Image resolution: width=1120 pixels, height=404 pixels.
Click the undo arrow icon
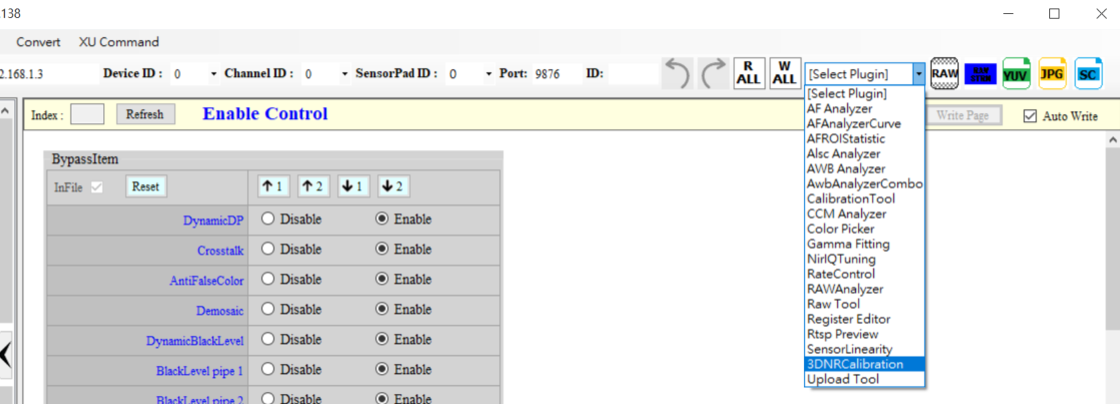point(677,73)
